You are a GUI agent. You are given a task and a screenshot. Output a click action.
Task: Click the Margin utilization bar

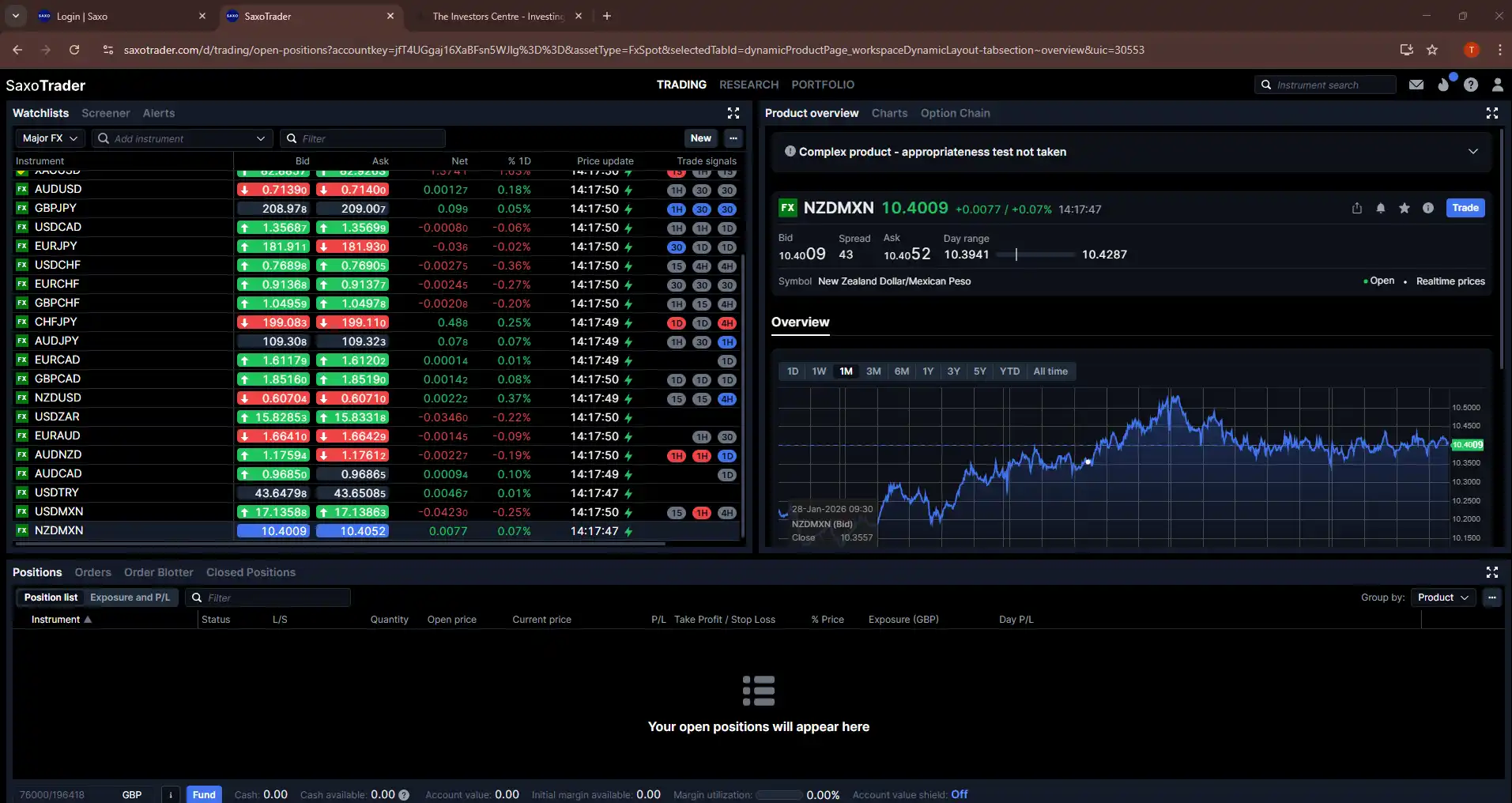pyautogui.click(x=780, y=795)
